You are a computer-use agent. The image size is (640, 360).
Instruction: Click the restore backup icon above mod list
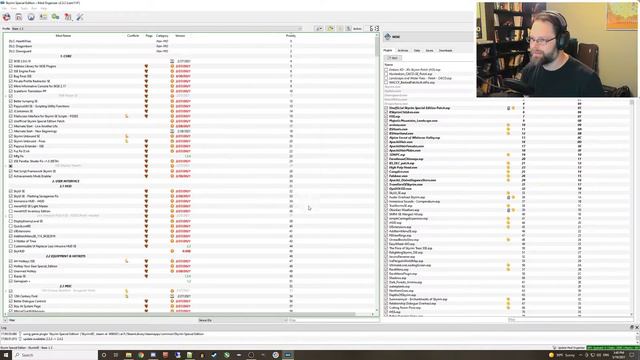tap(340, 29)
